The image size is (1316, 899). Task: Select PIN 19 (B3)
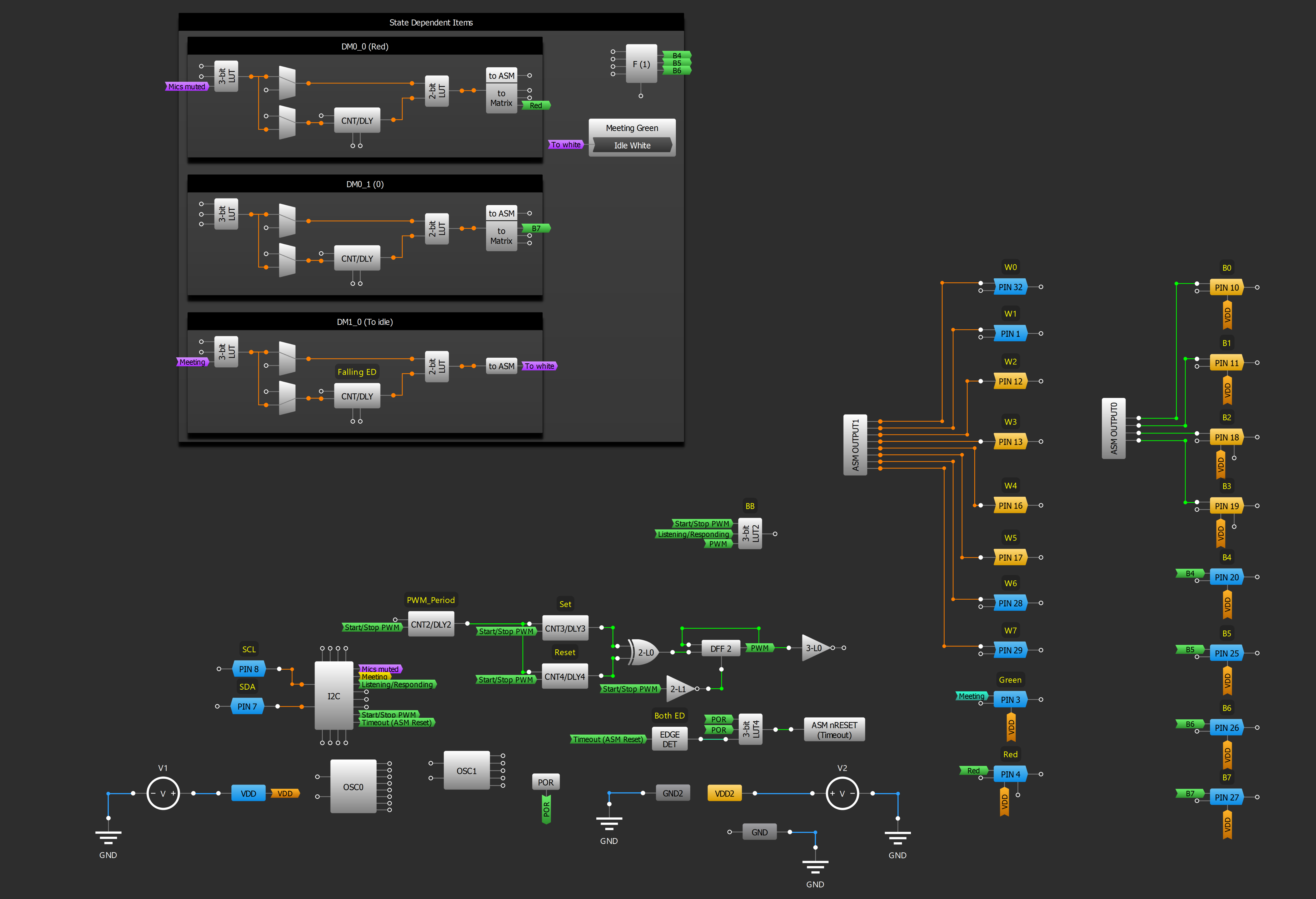tap(1227, 506)
